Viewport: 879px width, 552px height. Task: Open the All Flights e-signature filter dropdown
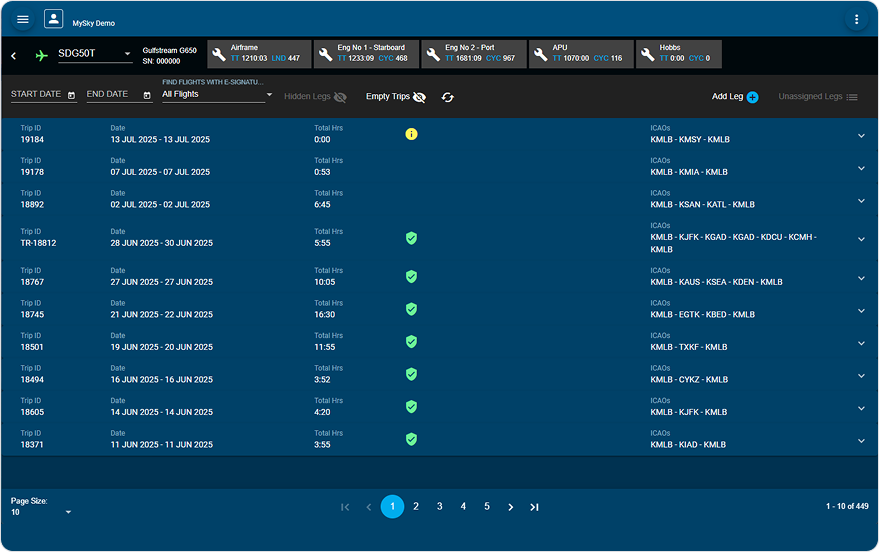pyautogui.click(x=217, y=94)
